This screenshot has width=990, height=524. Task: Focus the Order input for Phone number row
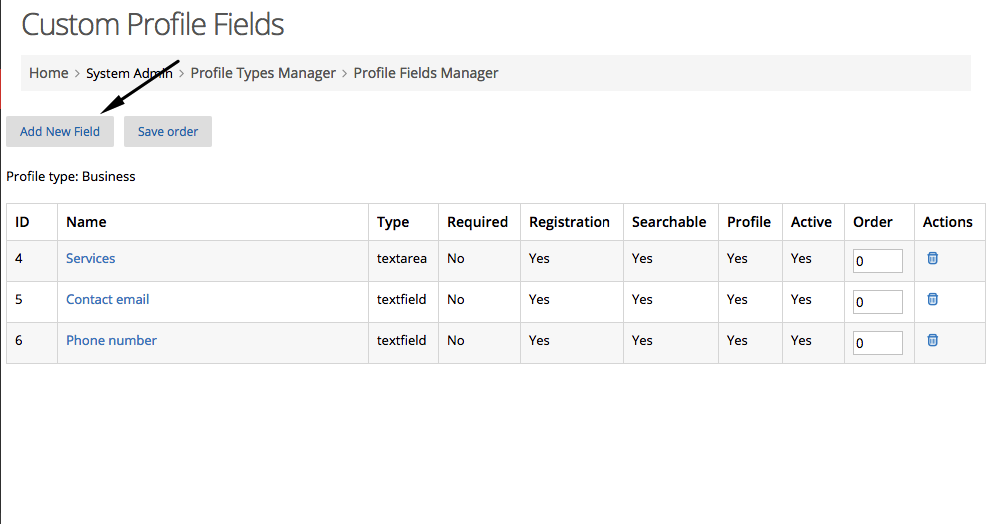pos(878,343)
